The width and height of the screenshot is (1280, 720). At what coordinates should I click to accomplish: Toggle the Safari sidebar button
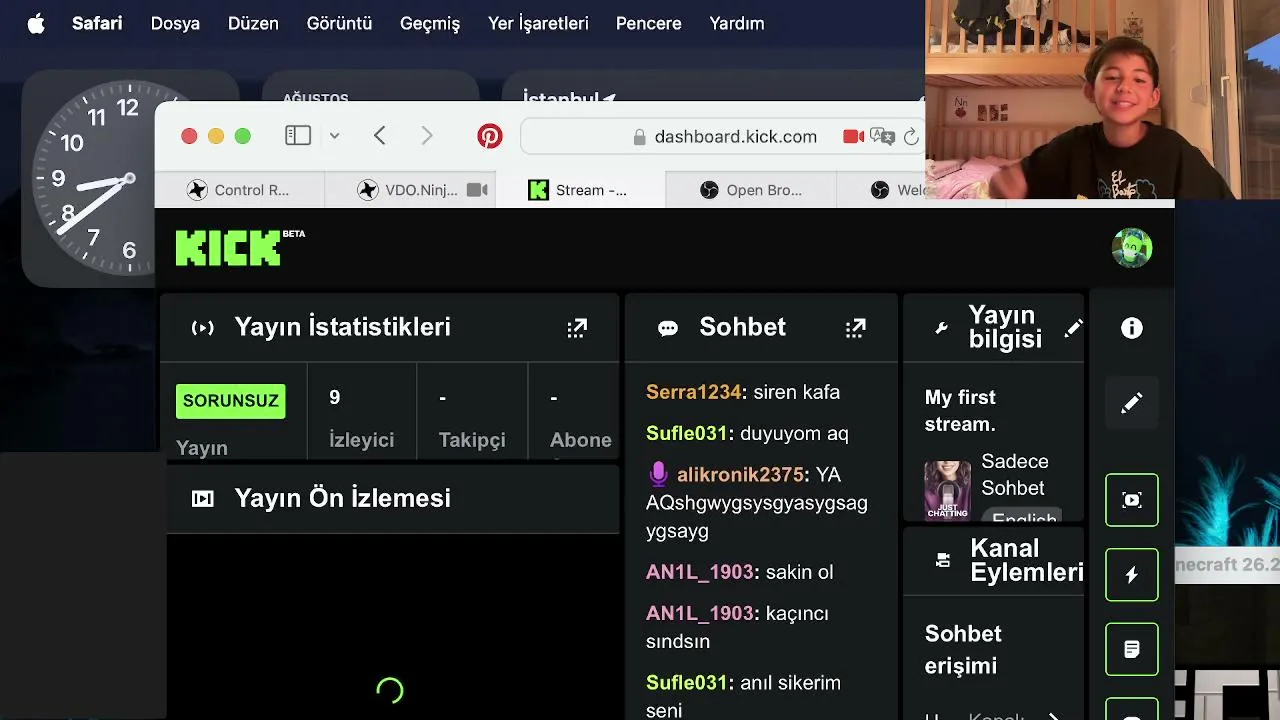pos(298,136)
